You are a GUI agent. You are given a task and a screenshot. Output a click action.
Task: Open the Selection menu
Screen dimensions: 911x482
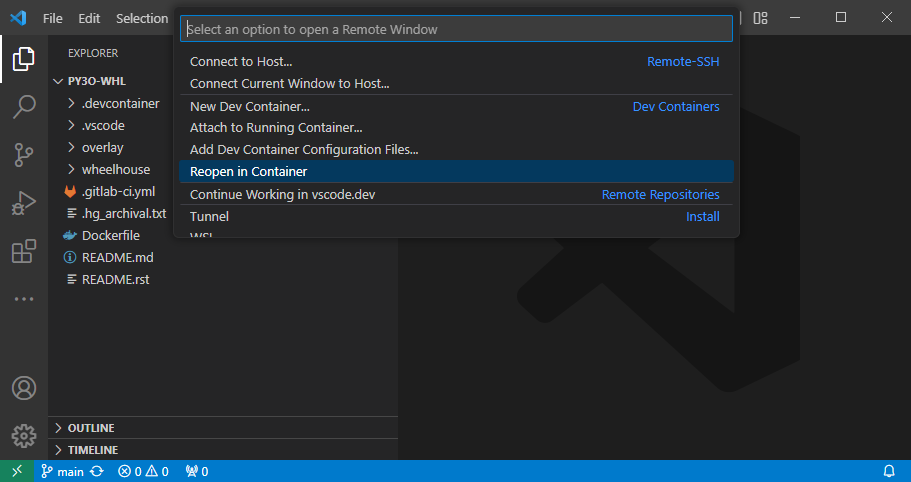[x=142, y=19]
